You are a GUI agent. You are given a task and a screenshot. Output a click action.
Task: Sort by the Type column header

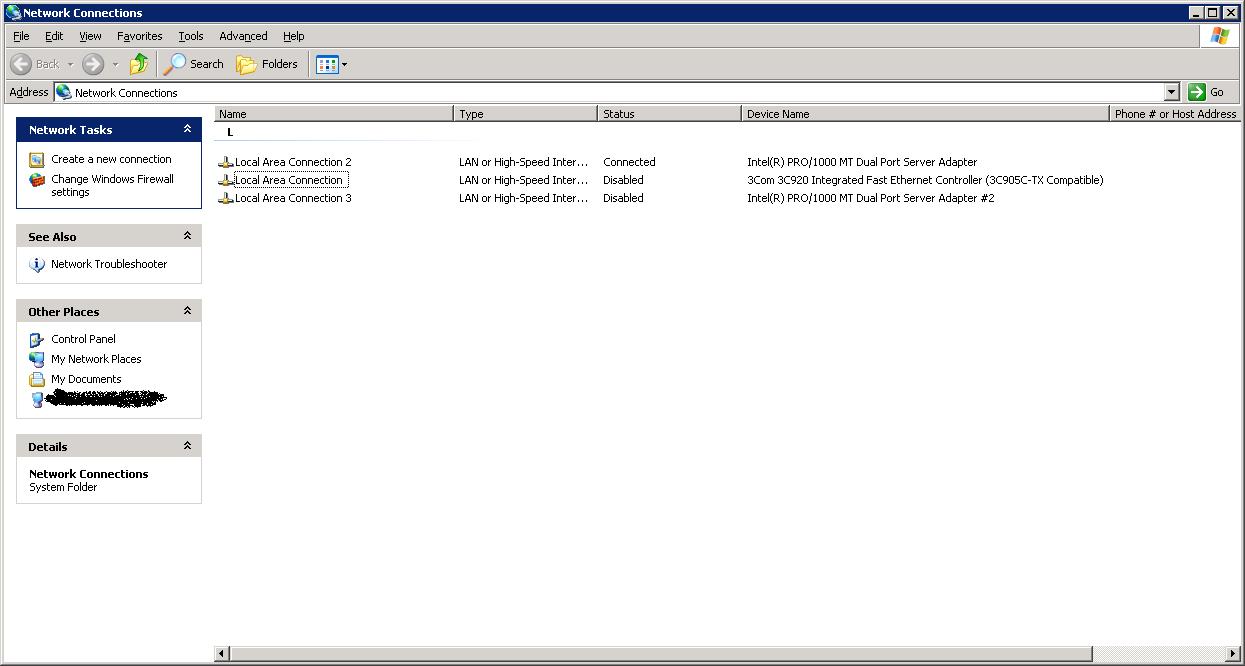[x=526, y=114]
